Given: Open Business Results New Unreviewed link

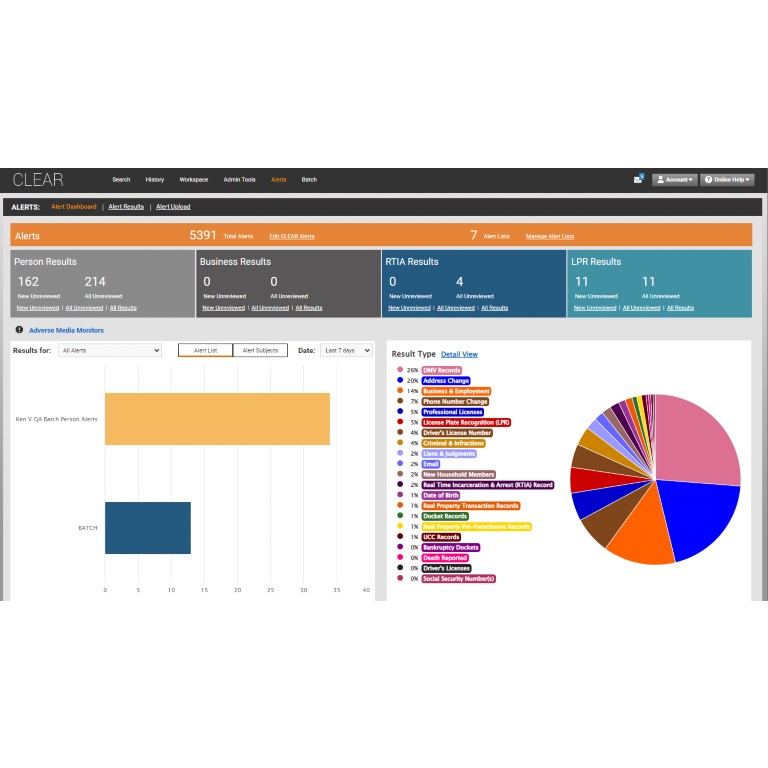Looking at the screenshot, I should coord(223,308).
